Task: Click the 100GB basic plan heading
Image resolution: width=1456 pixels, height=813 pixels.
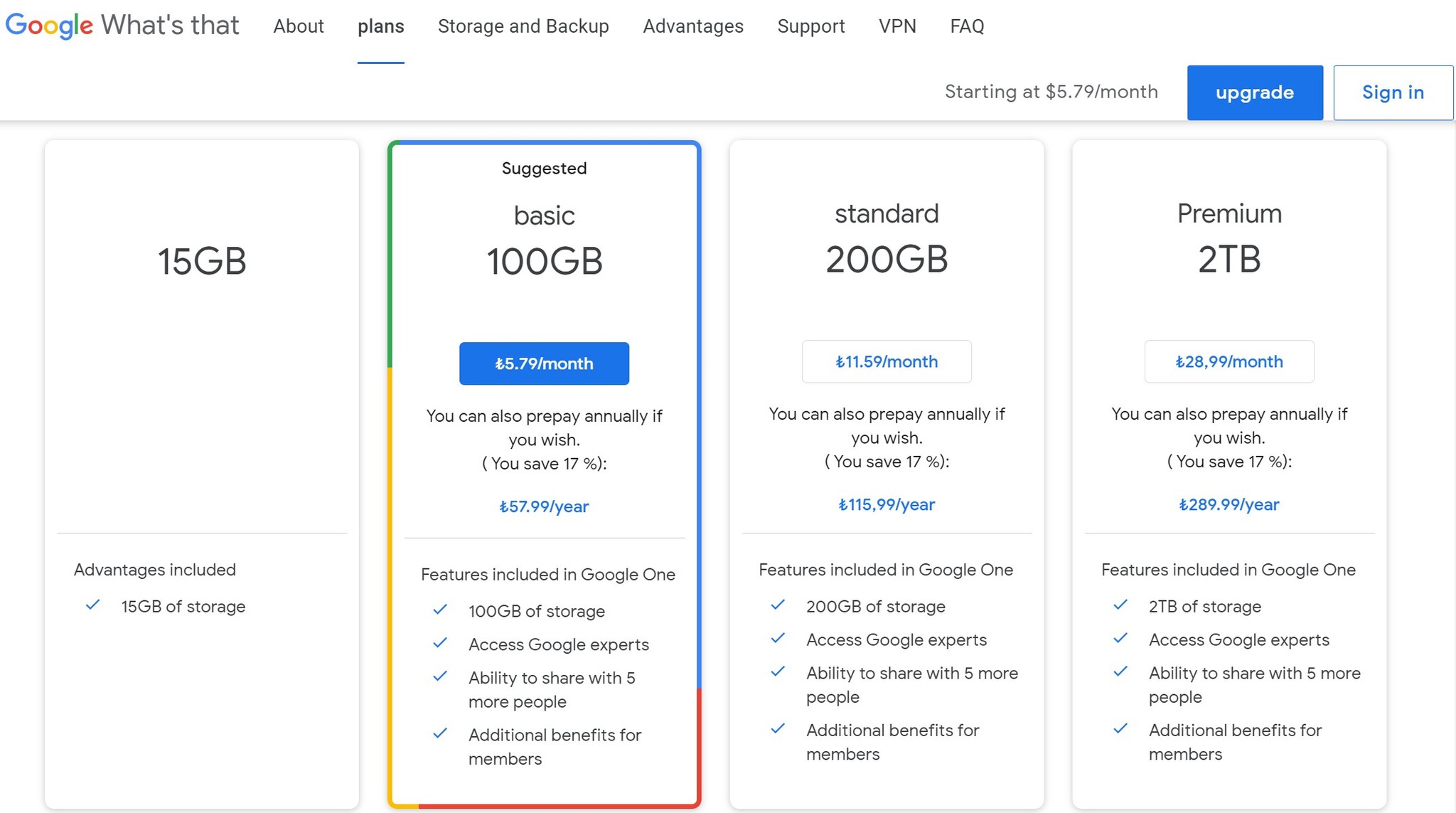Action: [544, 261]
